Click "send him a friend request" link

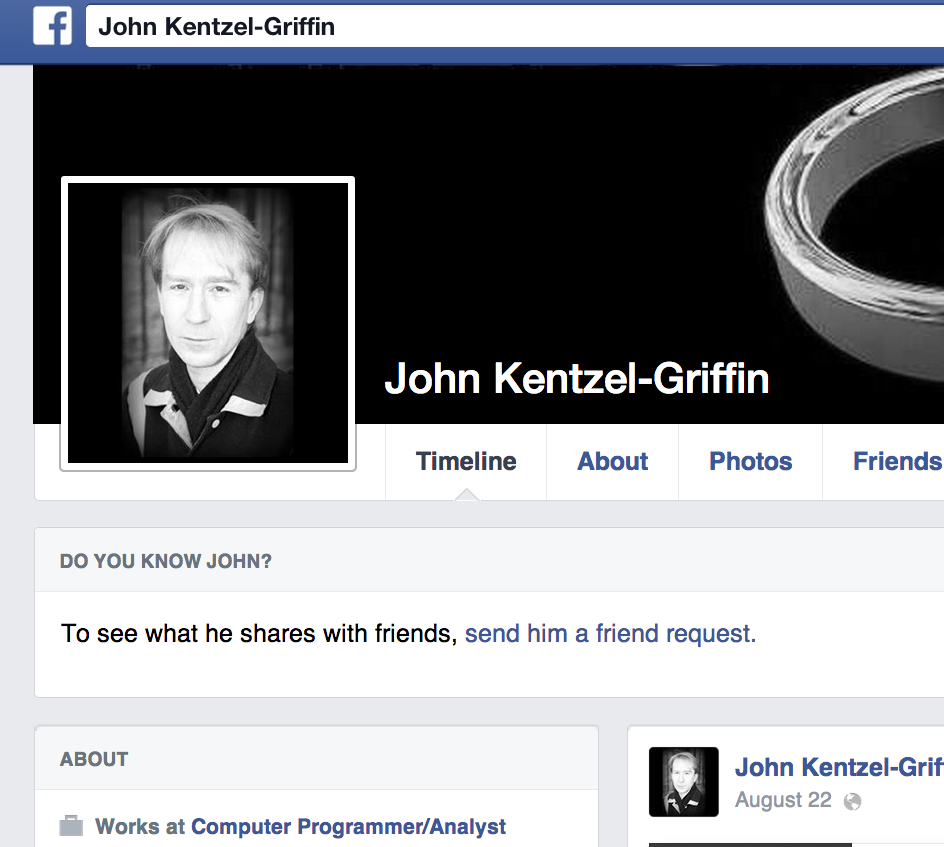pos(610,634)
